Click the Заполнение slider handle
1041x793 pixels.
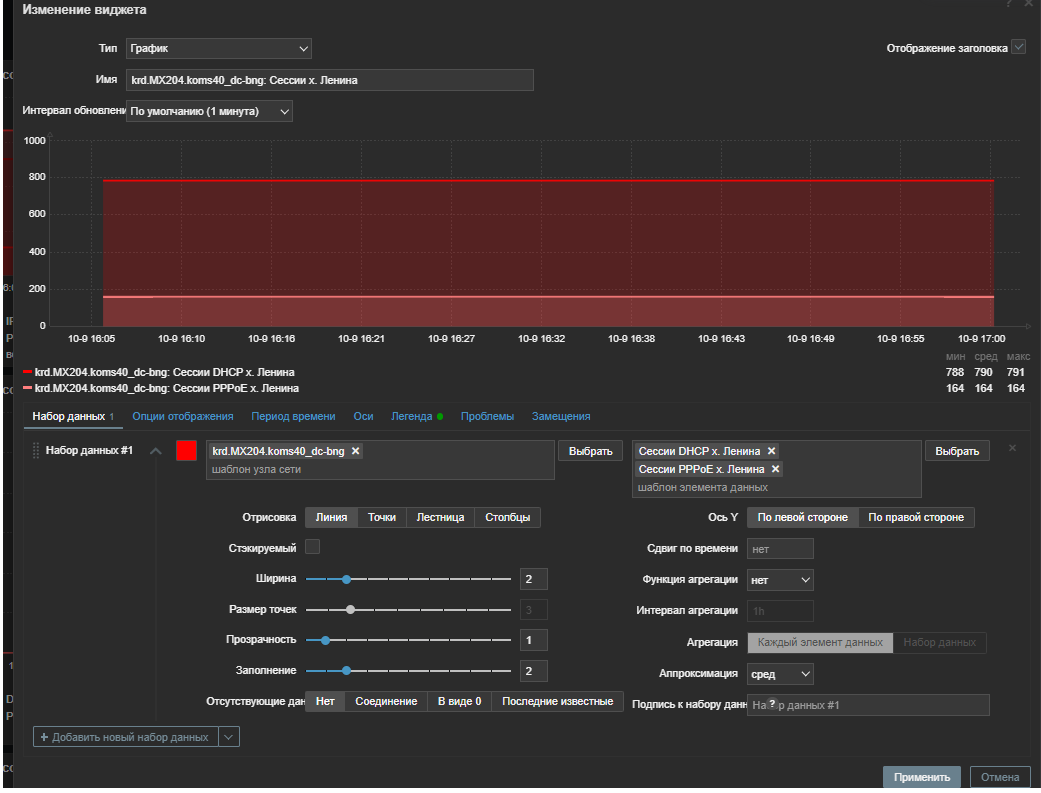[x=346, y=671]
